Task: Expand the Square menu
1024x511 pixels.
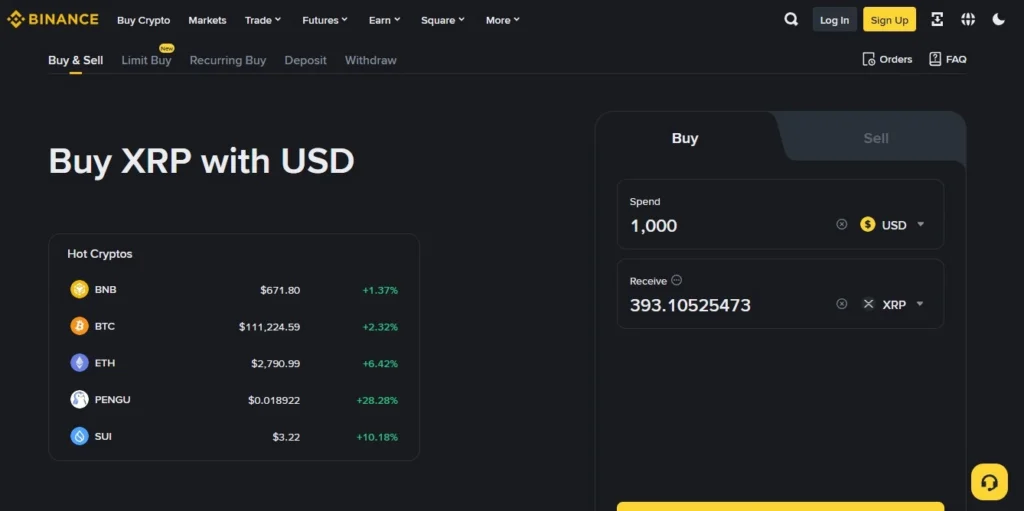Action: (443, 20)
